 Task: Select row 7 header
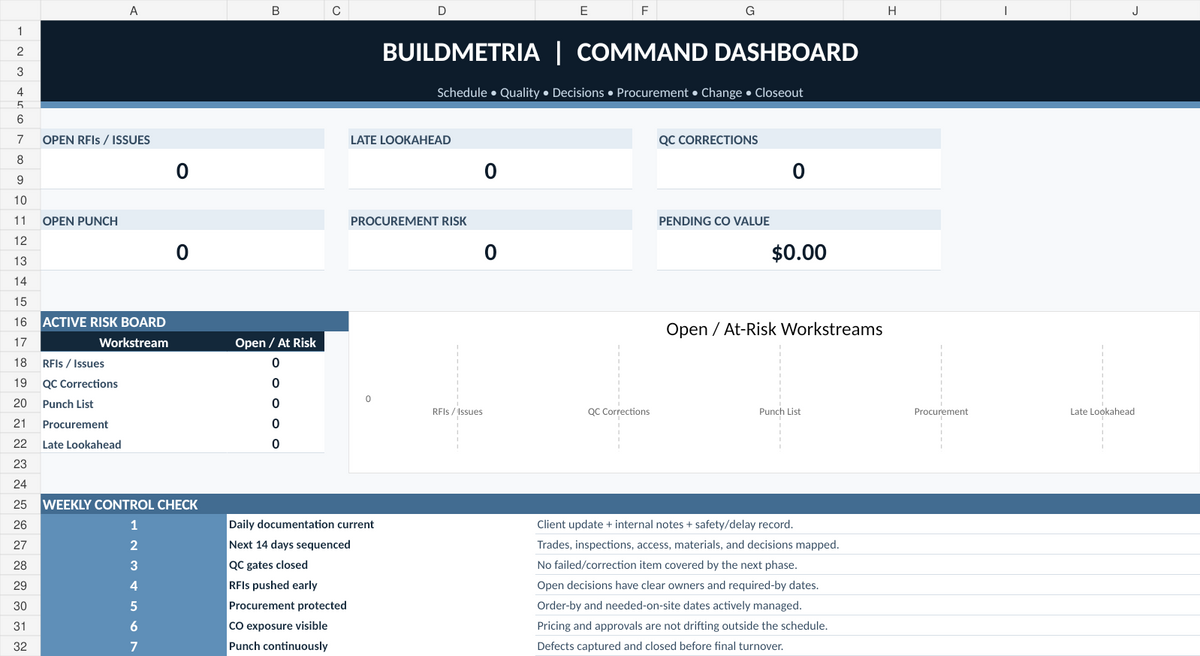[20, 140]
